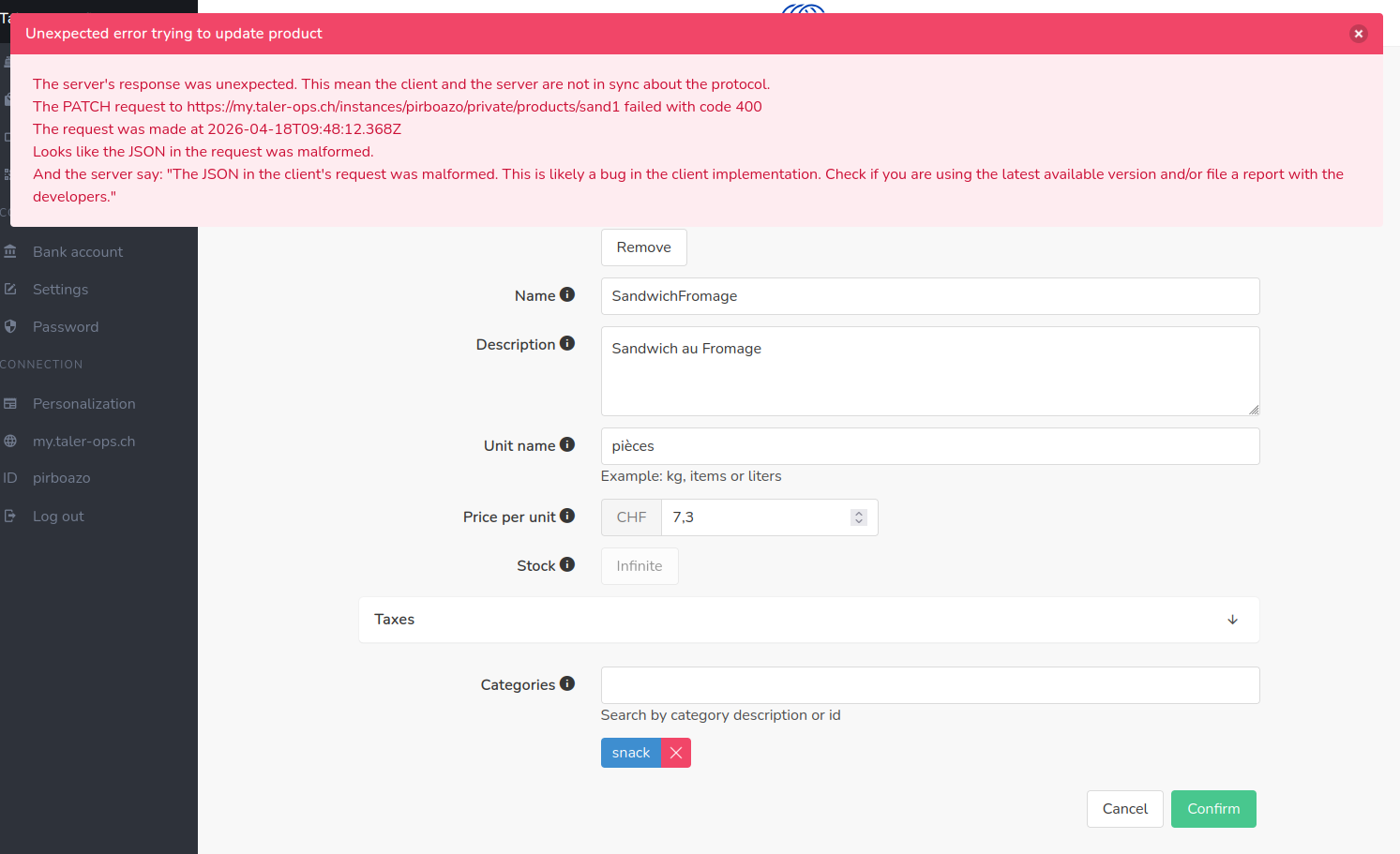Dismiss the error notification with the X icon
Screen dimensions: 1400x854
[x=1358, y=34]
